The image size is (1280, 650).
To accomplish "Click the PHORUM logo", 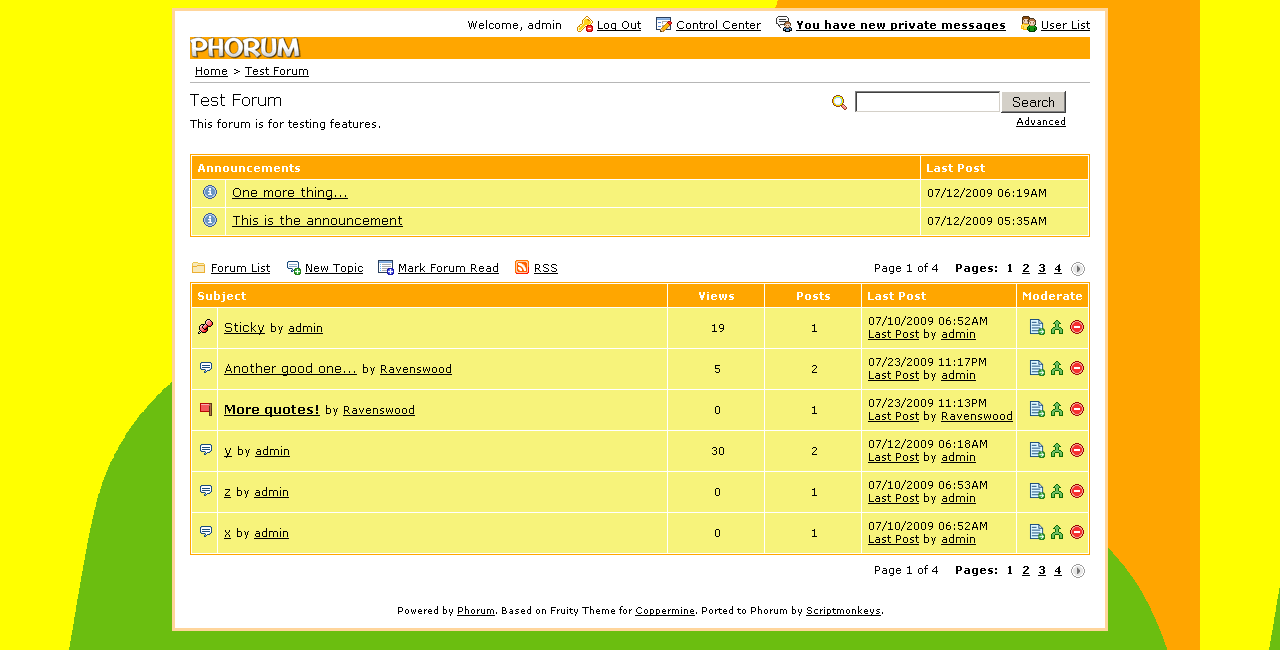I will tap(245, 48).
